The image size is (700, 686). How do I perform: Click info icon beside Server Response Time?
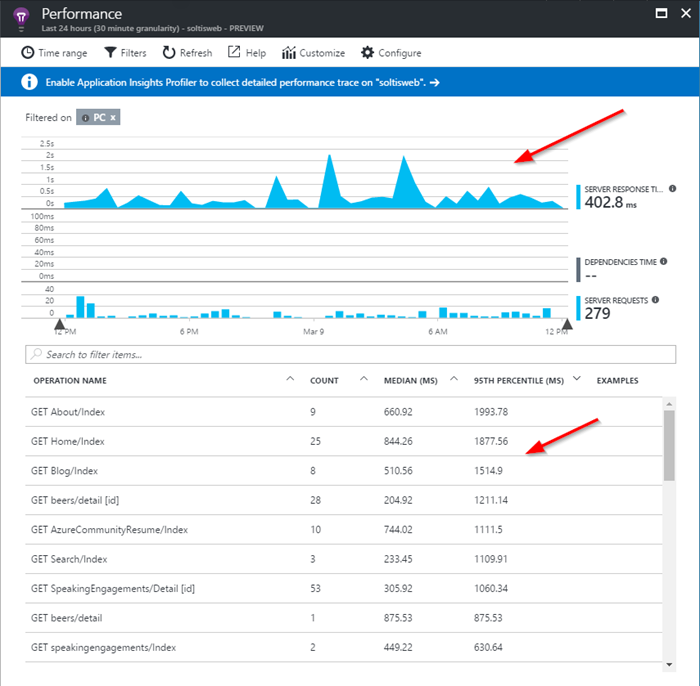point(672,189)
